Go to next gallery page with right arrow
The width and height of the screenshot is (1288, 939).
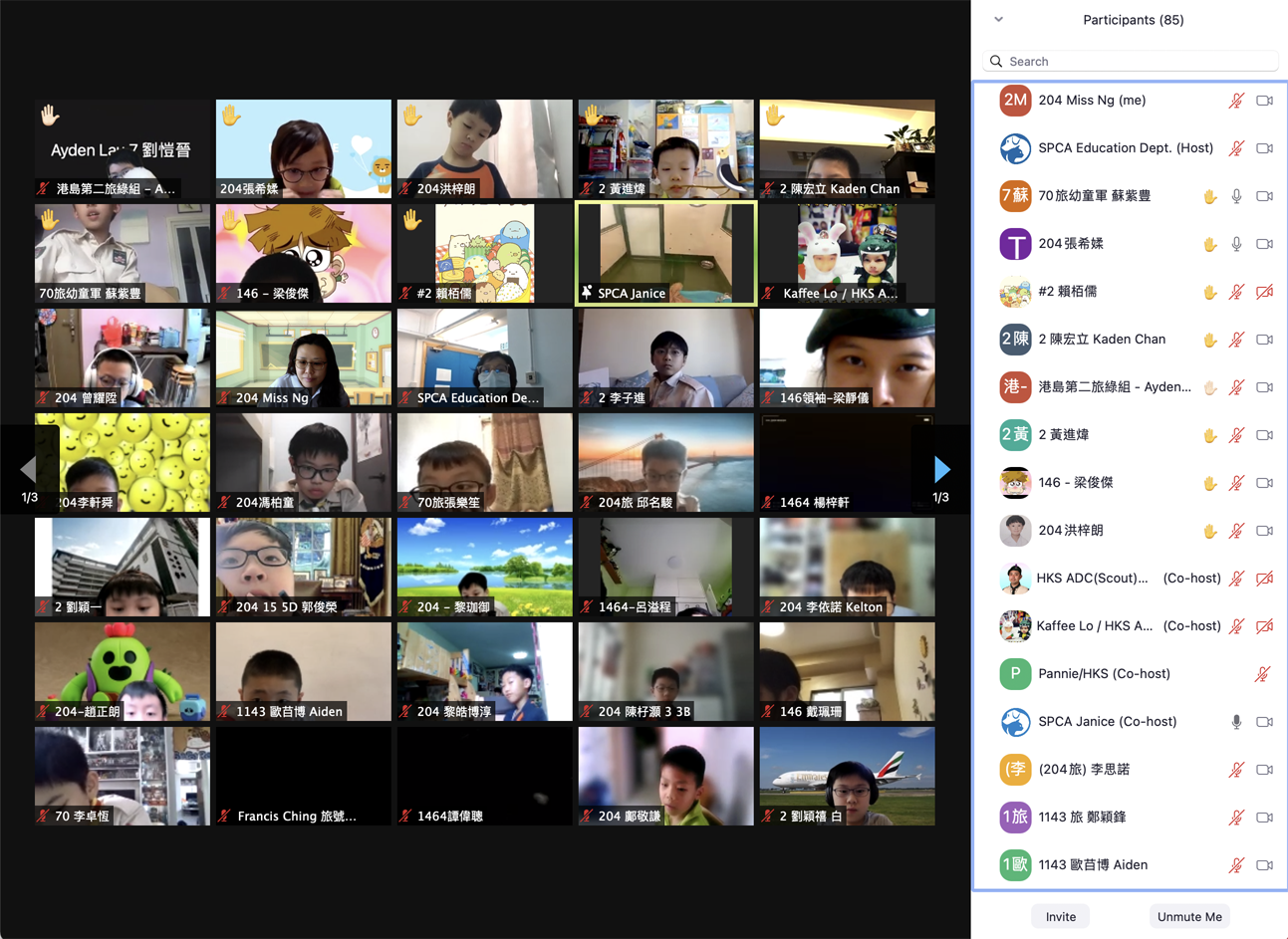click(941, 469)
